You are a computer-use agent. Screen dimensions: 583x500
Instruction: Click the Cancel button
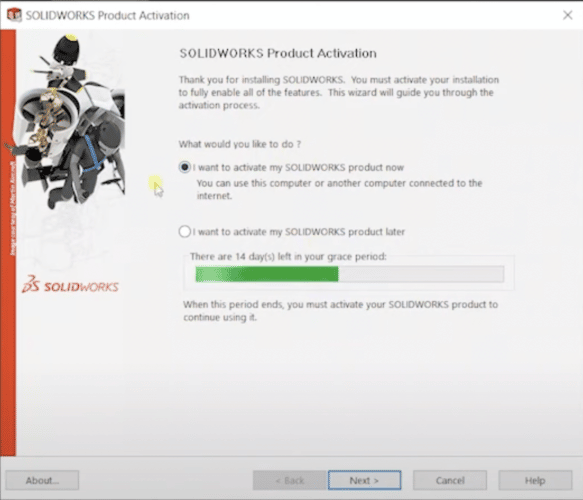tap(450, 480)
